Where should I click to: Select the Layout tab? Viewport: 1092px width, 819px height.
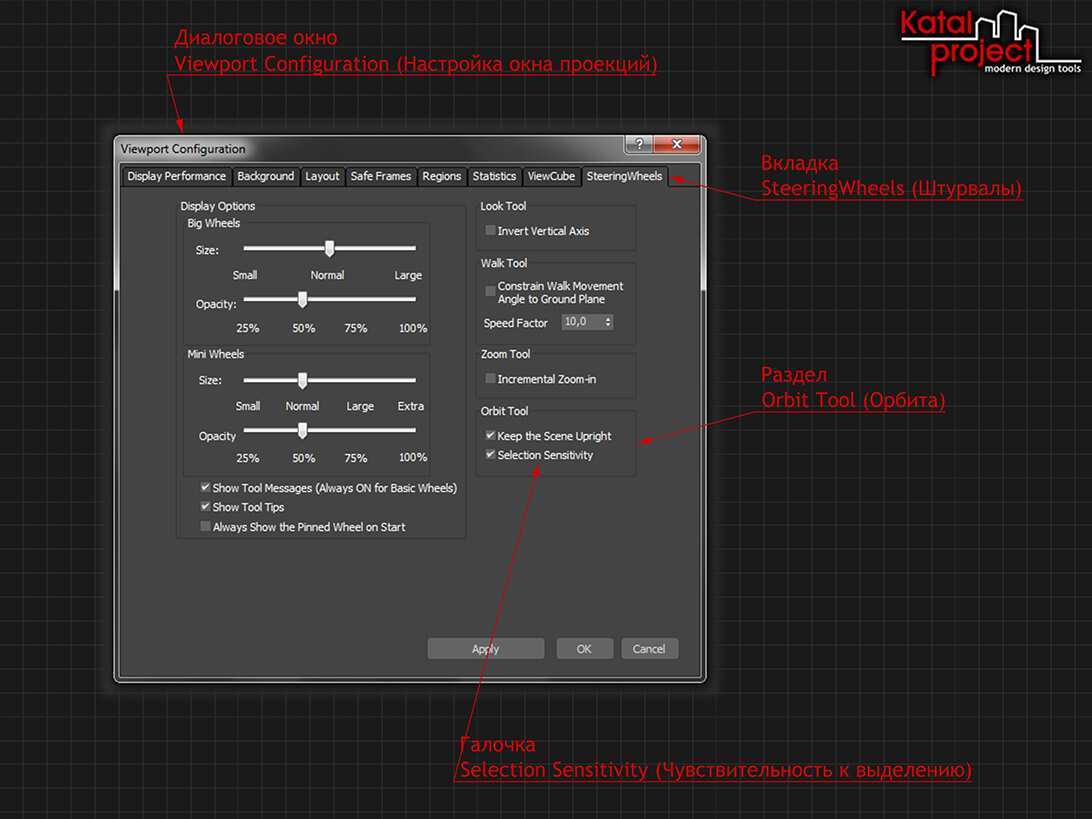pos(322,176)
